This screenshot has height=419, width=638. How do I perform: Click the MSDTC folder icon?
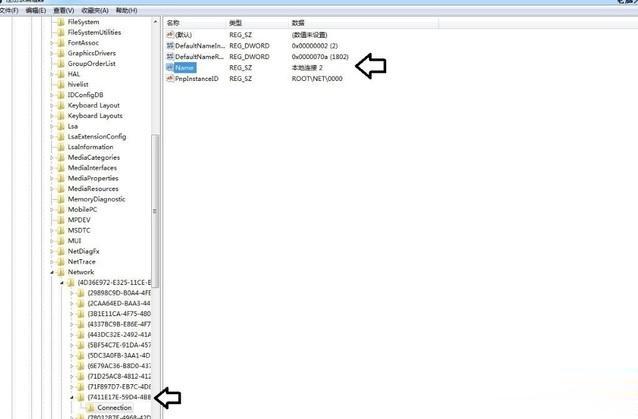pyautogui.click(x=61, y=231)
